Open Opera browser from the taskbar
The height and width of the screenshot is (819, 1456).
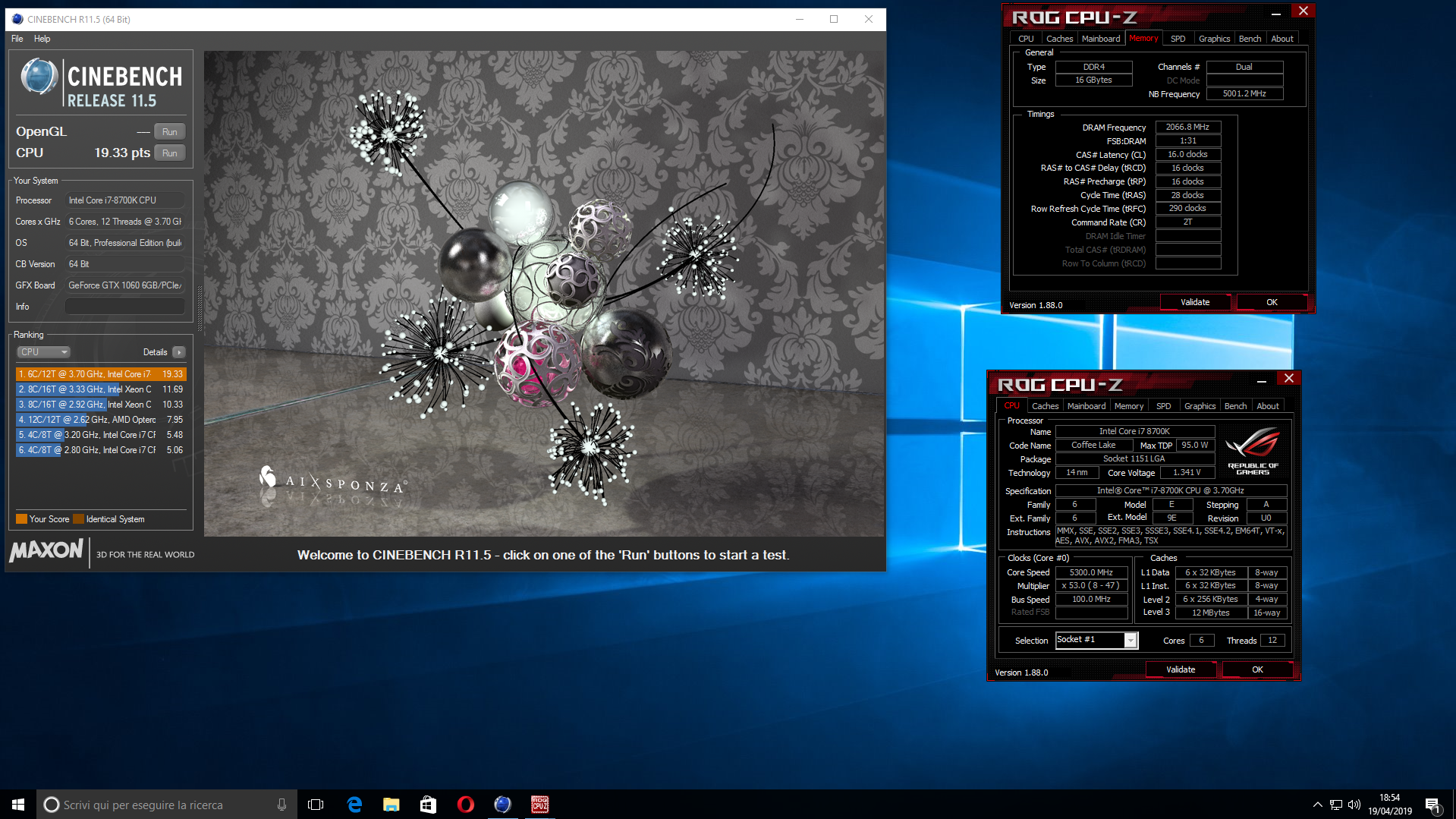465,805
